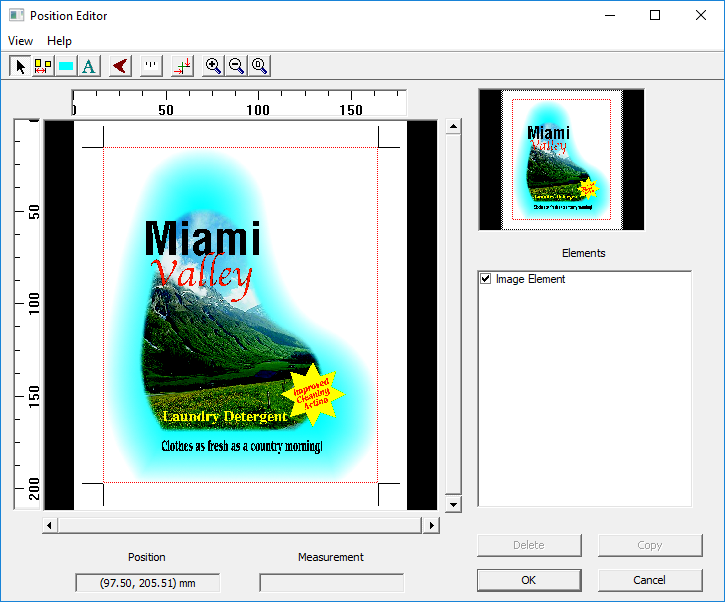Zoom out with the minus magnifier
This screenshot has width=725, height=602.
[236, 66]
